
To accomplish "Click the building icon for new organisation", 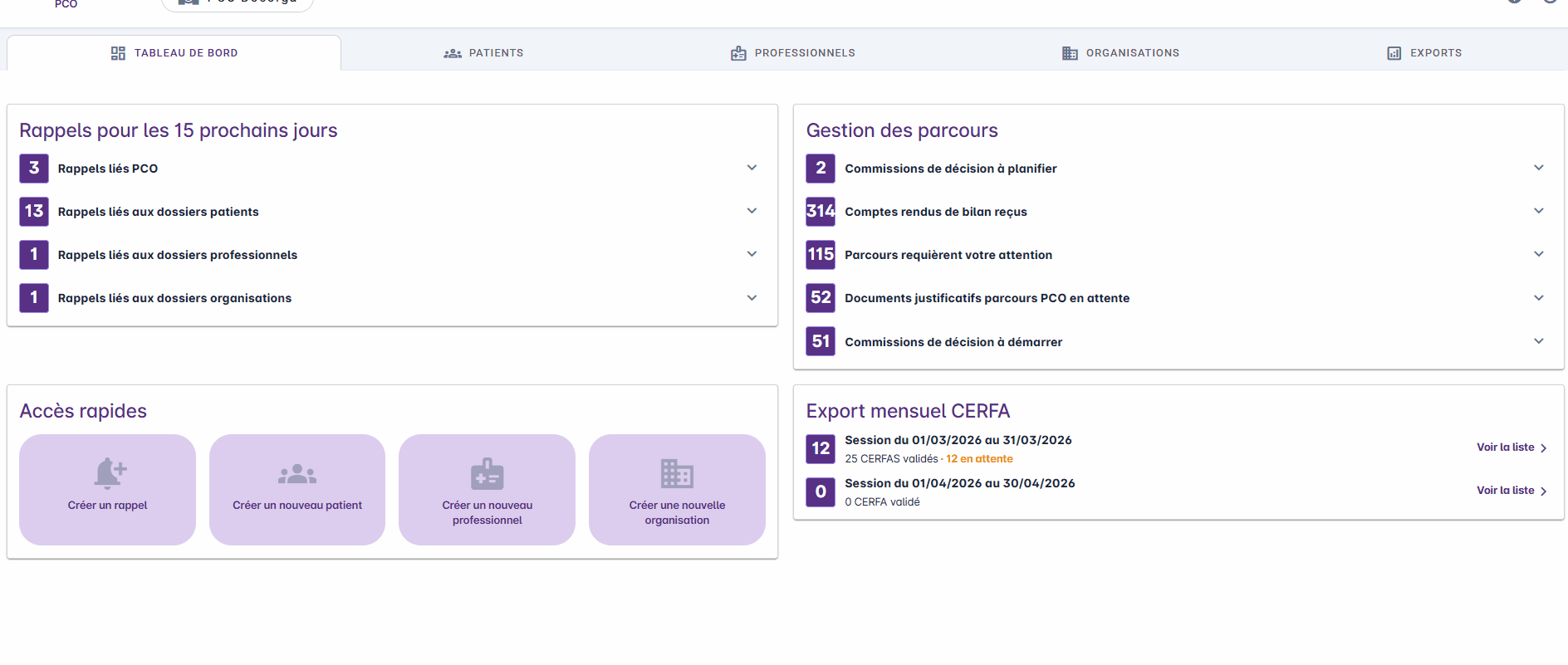I will [677, 474].
